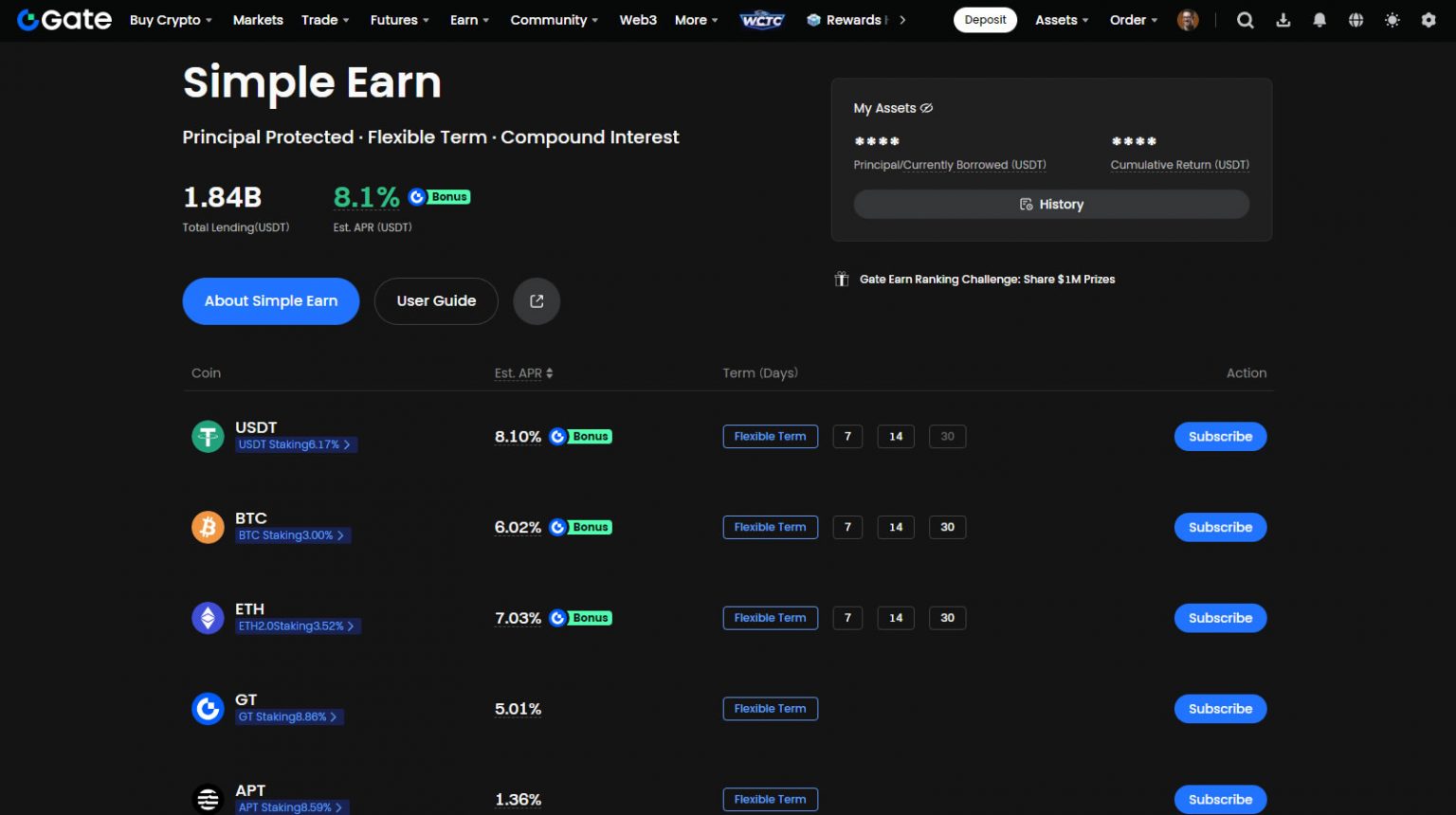Open BTC Staking 3.00% link
1456x815 pixels.
click(292, 535)
